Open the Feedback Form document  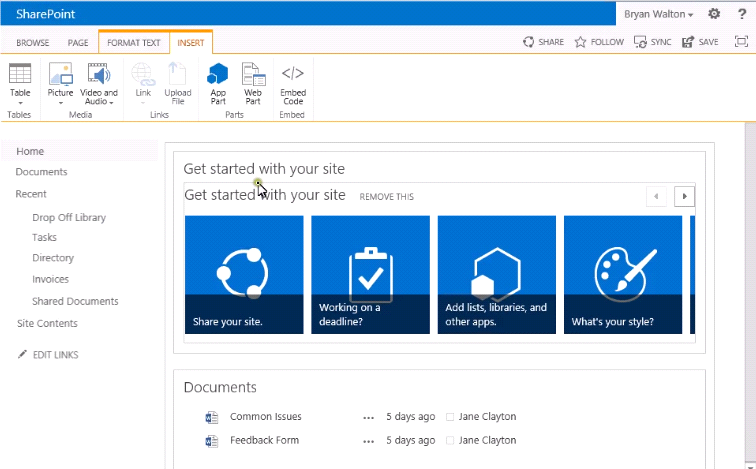264,440
